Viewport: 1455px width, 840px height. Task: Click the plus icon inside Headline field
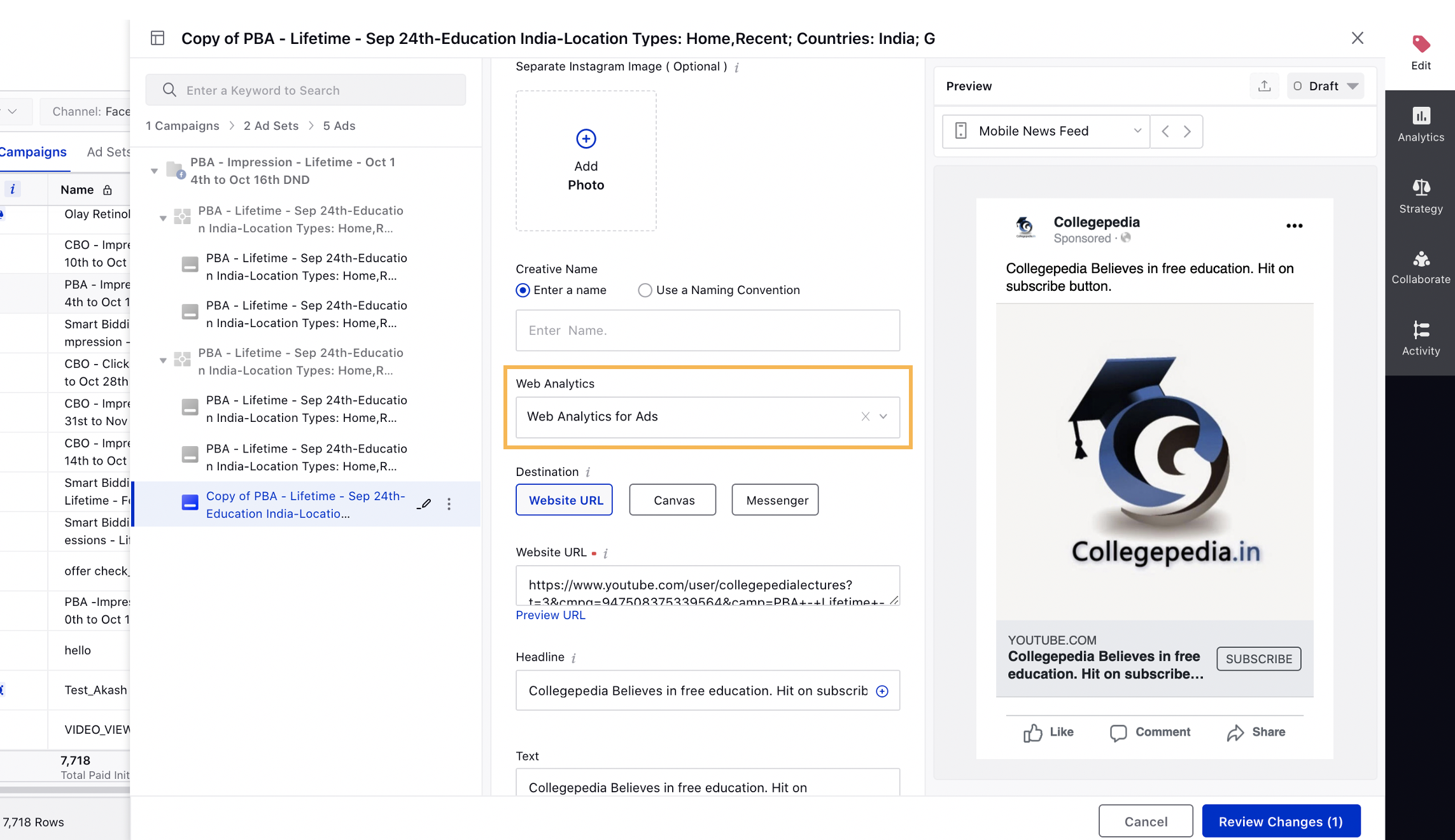[882, 691]
